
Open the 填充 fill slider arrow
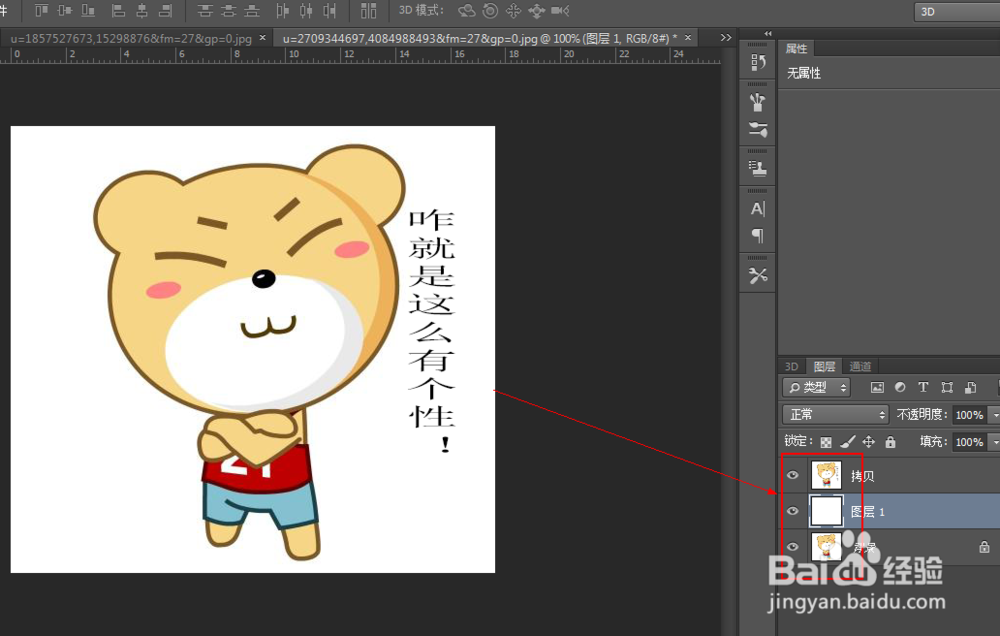click(x=994, y=441)
